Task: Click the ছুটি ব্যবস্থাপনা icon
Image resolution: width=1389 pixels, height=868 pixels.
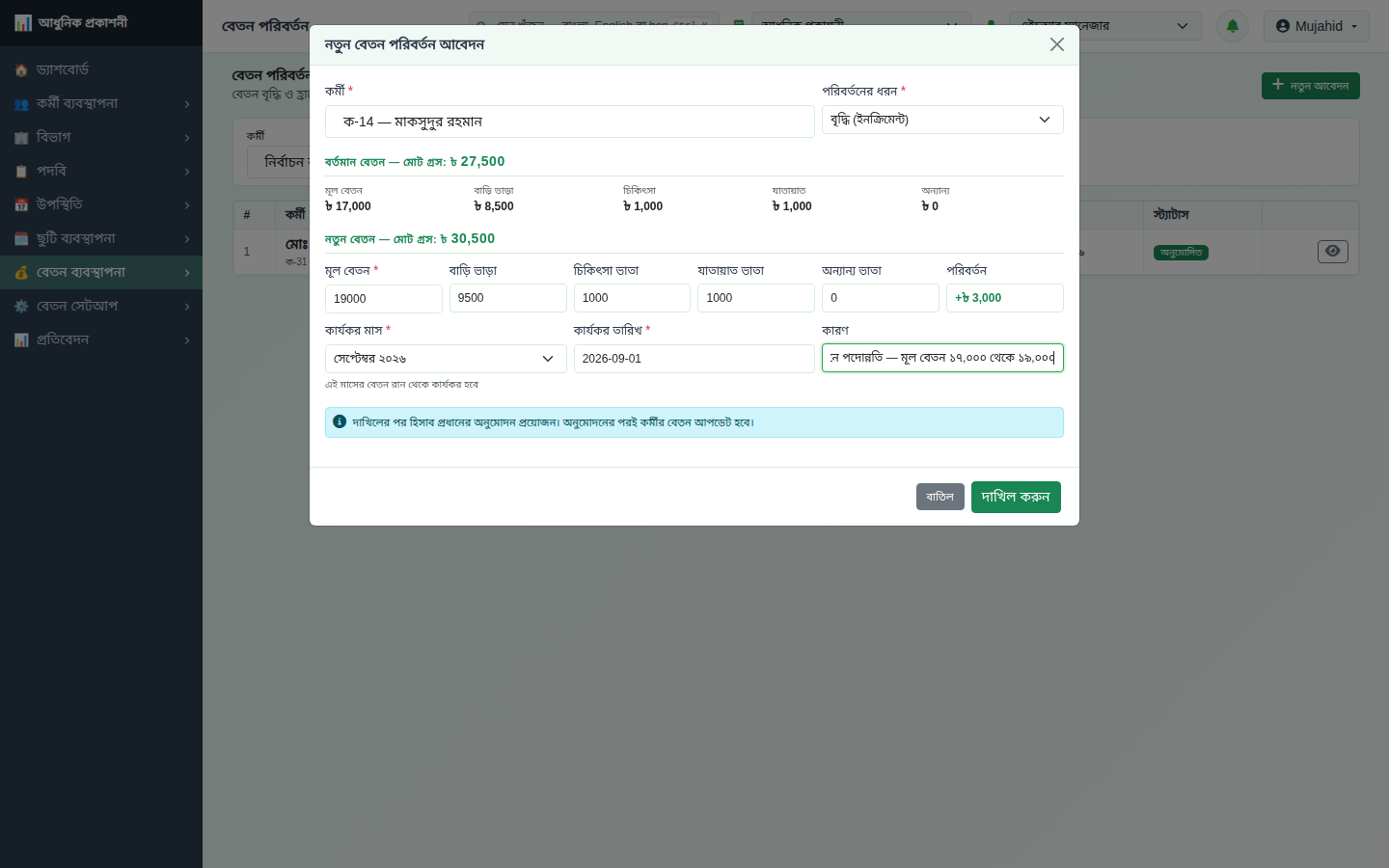Action: tap(21, 239)
